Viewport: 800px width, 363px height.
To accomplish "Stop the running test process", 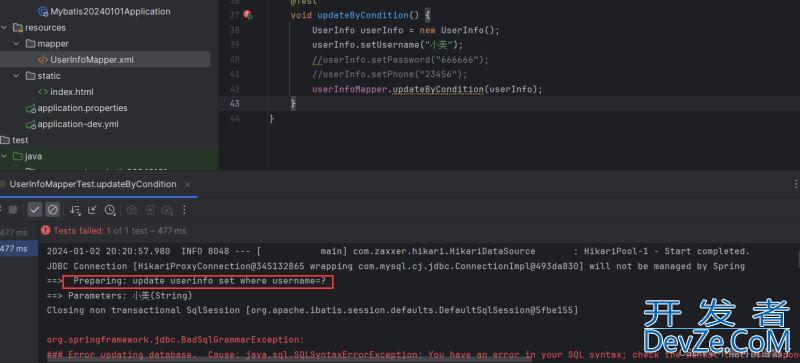I will pos(13,210).
